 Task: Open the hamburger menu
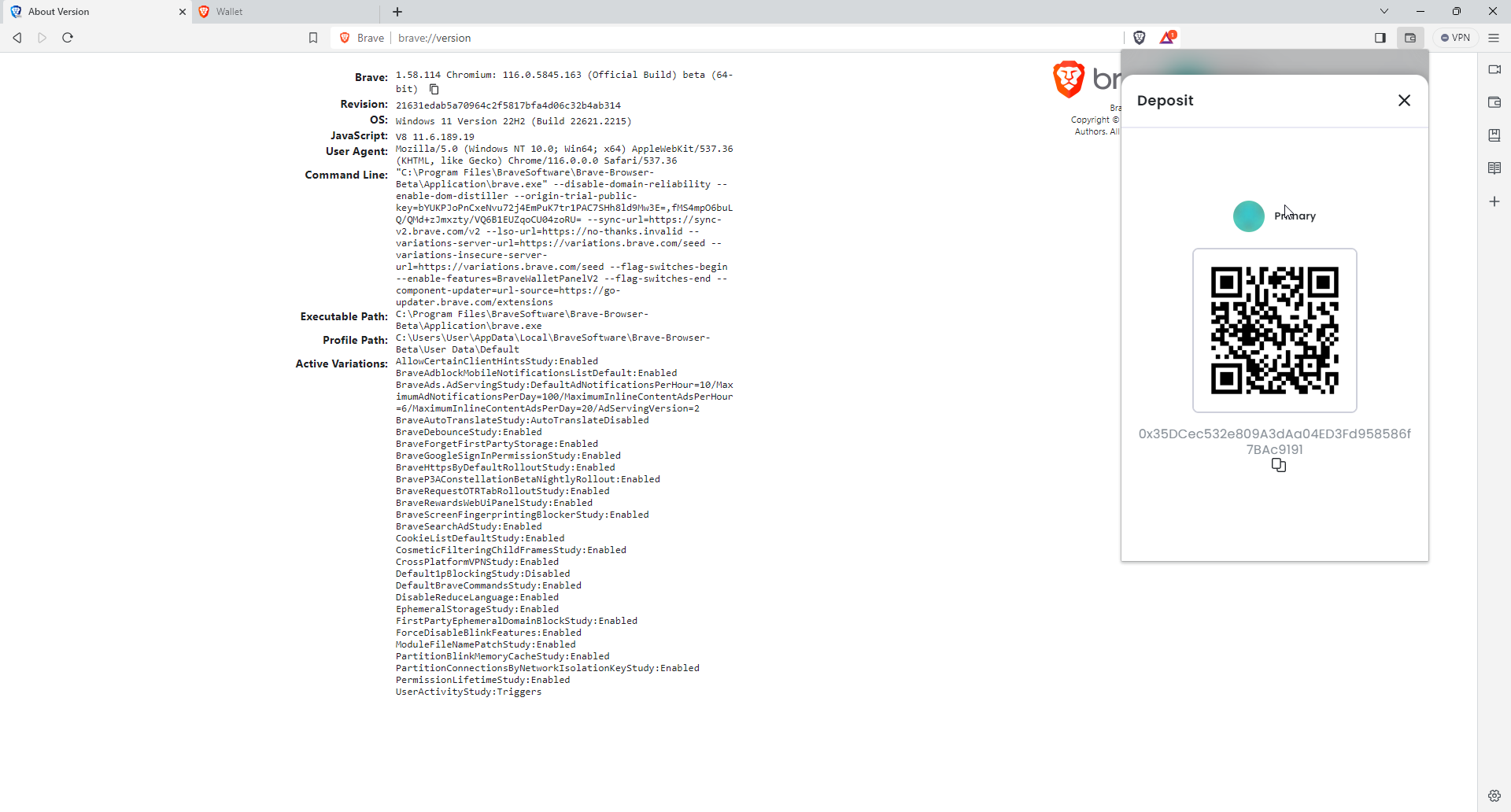[1494, 37]
